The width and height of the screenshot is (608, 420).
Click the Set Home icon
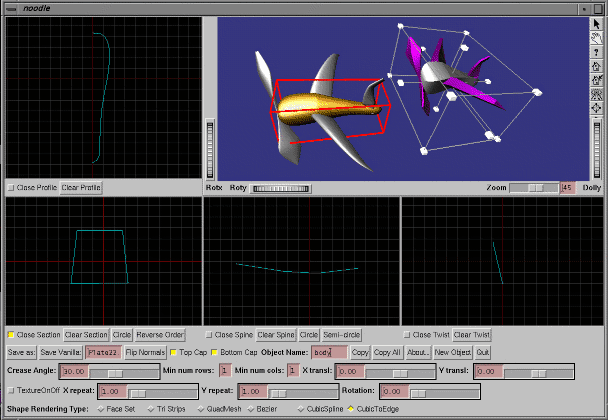597,79
